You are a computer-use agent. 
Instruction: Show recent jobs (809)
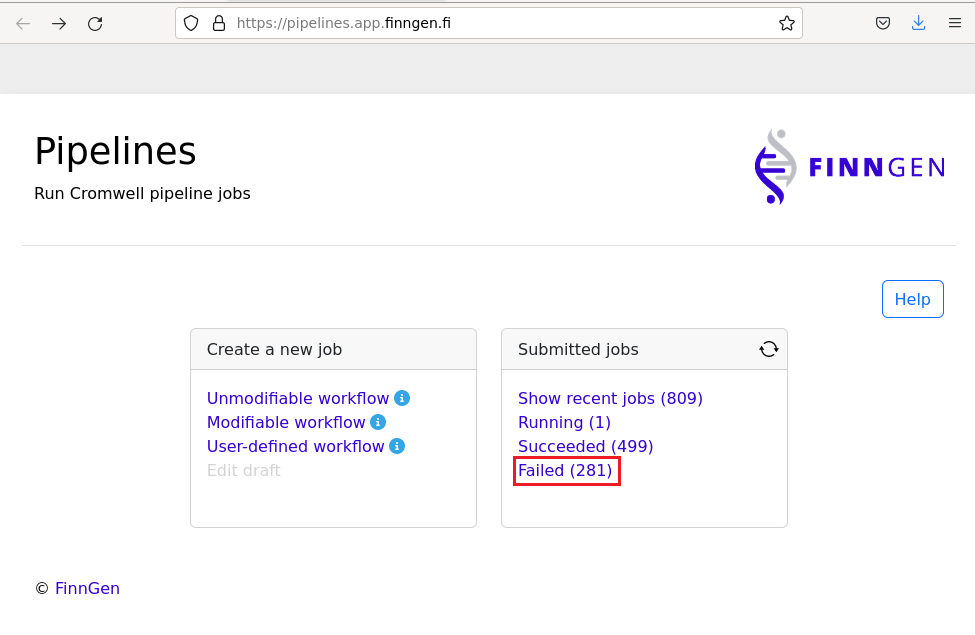pyautogui.click(x=610, y=398)
